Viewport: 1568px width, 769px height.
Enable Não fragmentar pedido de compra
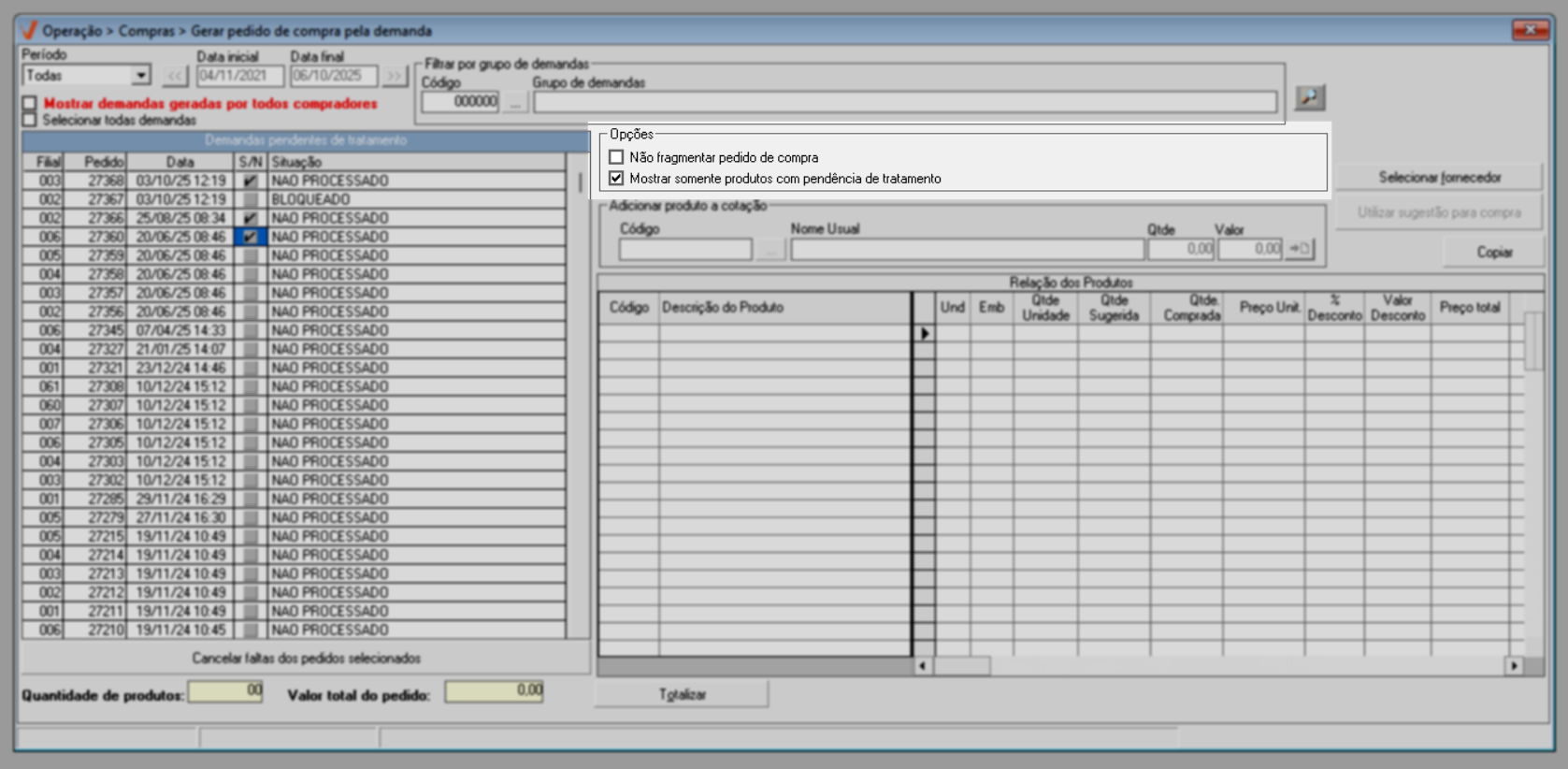coord(616,157)
